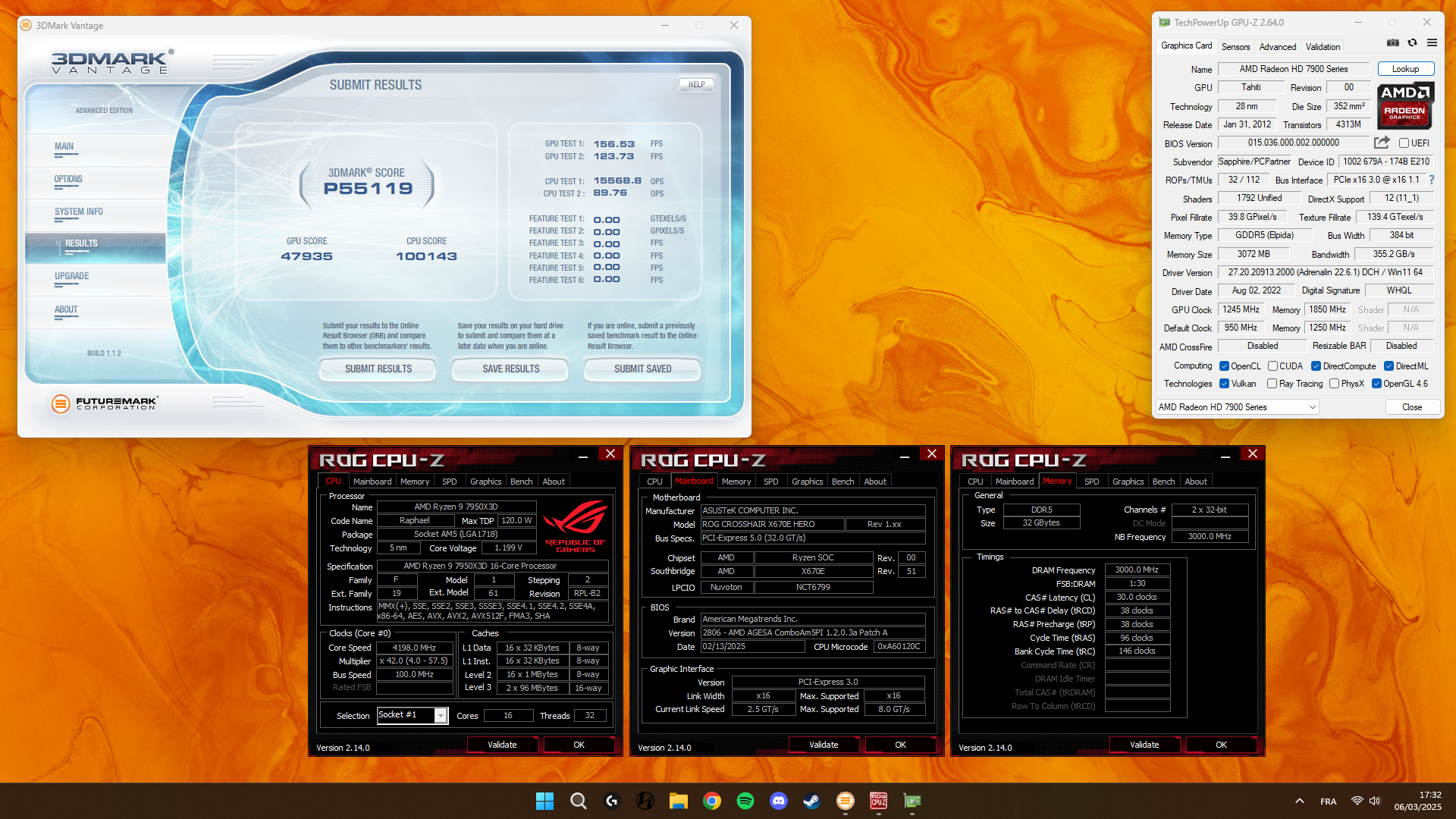1456x819 pixels.
Task: Click the 3DMark score P55119
Action: (368, 188)
